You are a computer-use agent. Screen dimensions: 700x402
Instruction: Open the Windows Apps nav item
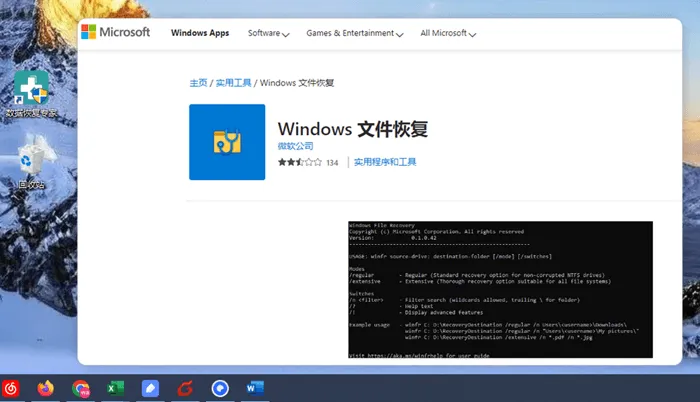(200, 33)
